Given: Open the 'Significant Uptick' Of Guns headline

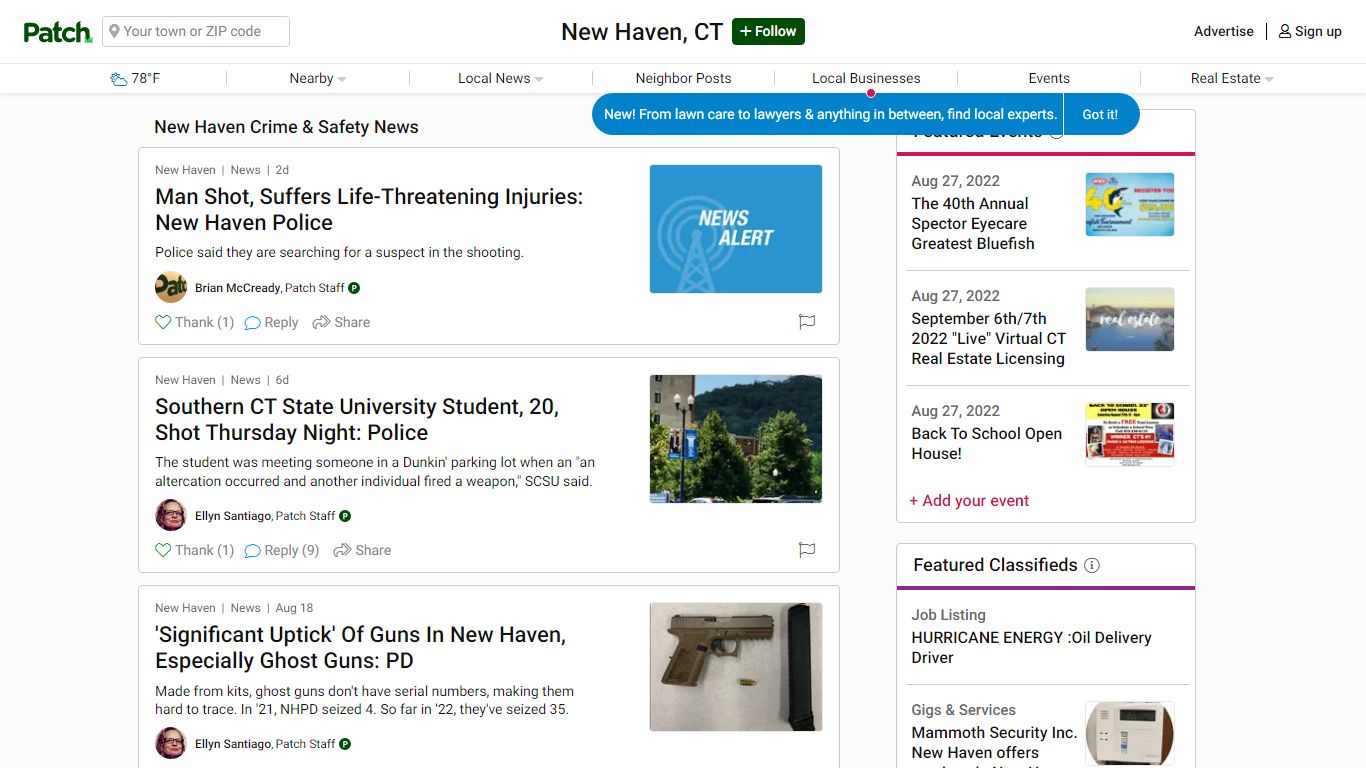Looking at the screenshot, I should [x=360, y=648].
